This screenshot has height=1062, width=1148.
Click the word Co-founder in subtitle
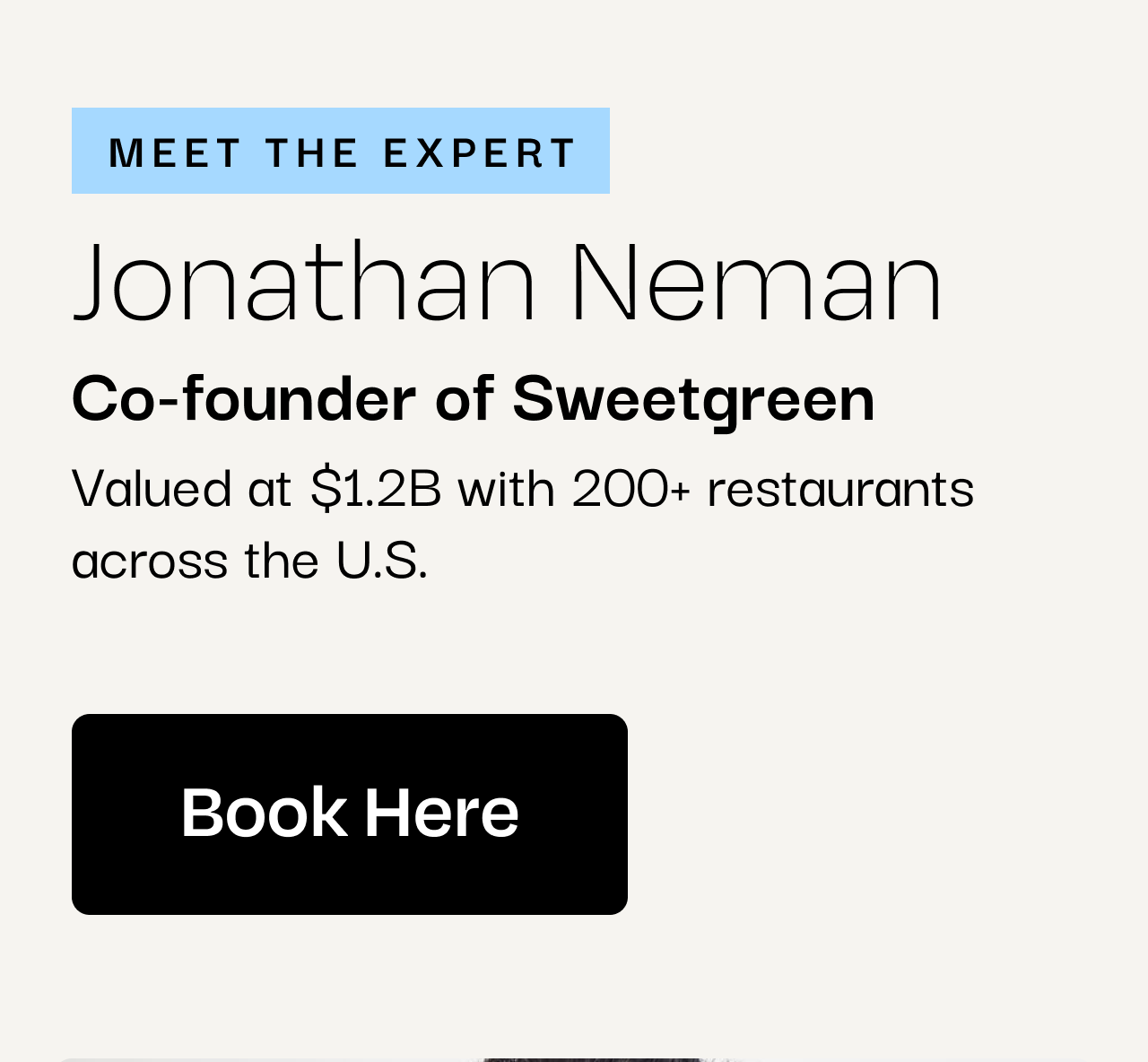[243, 398]
